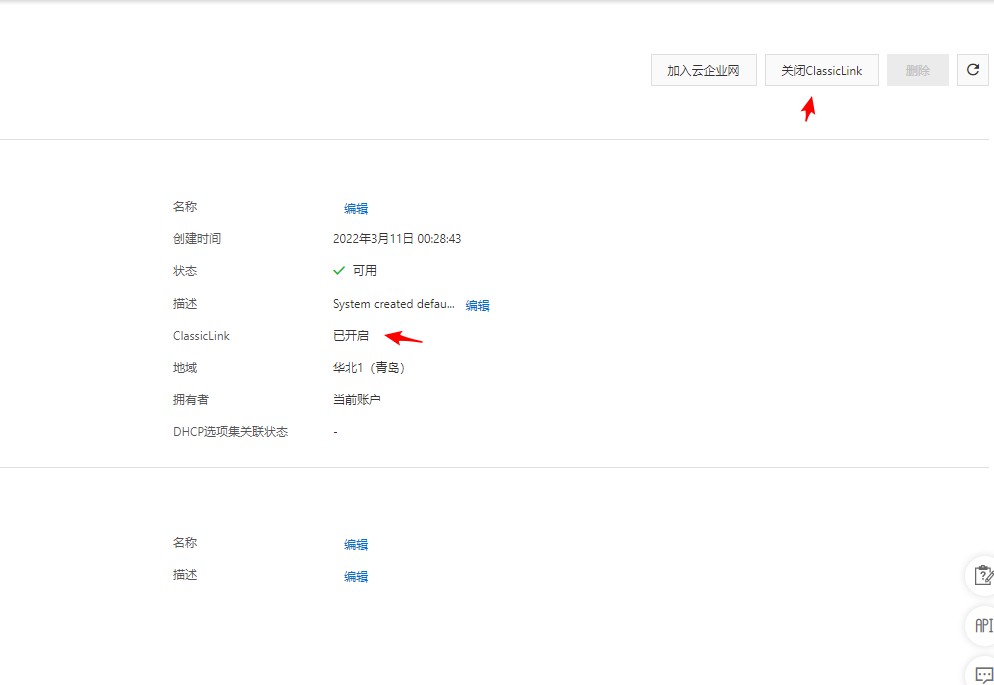994x685 pixels.
Task: Edit the lower 描述 field
Action: pyautogui.click(x=356, y=577)
